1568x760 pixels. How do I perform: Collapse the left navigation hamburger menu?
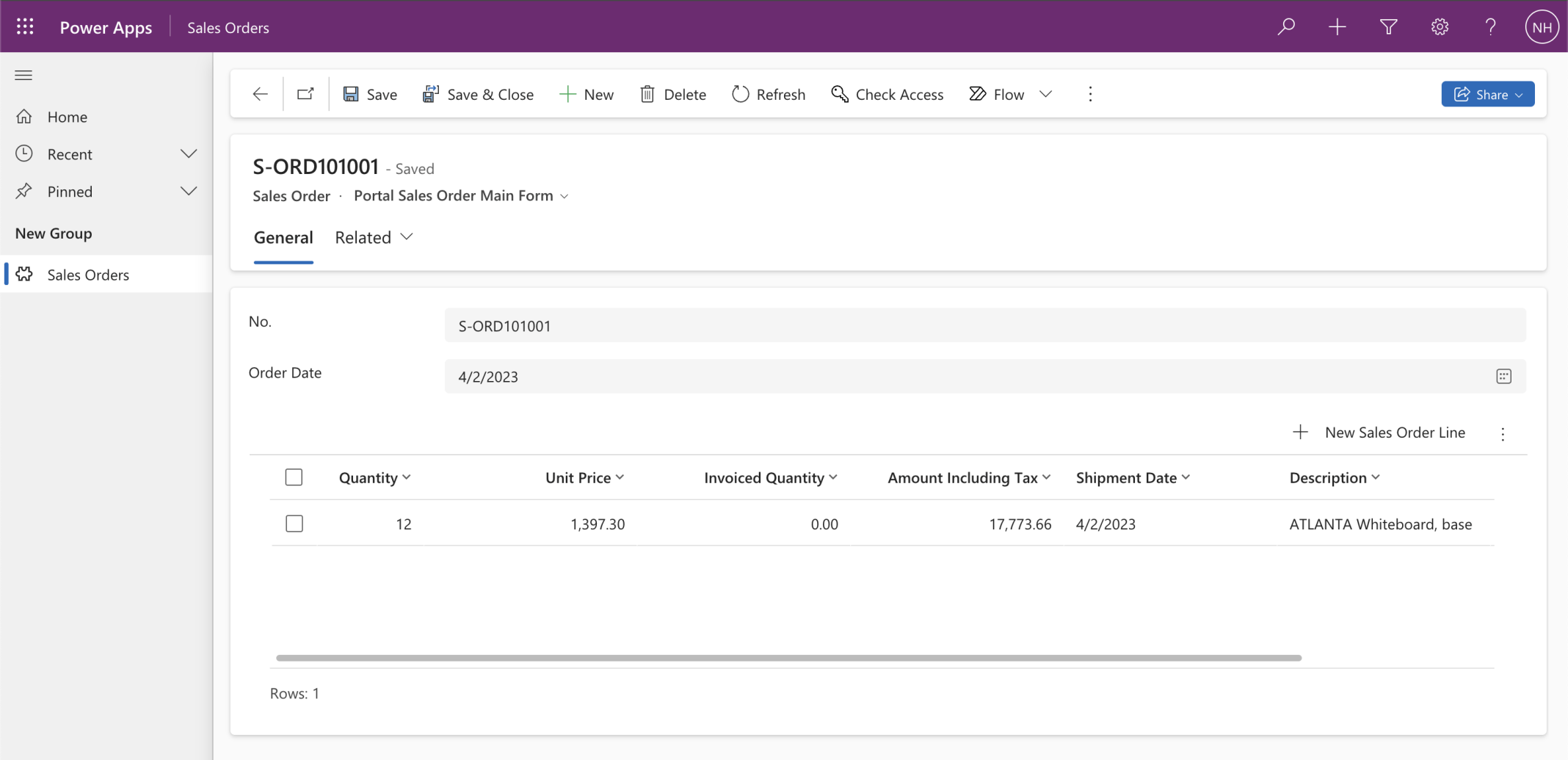click(23, 75)
